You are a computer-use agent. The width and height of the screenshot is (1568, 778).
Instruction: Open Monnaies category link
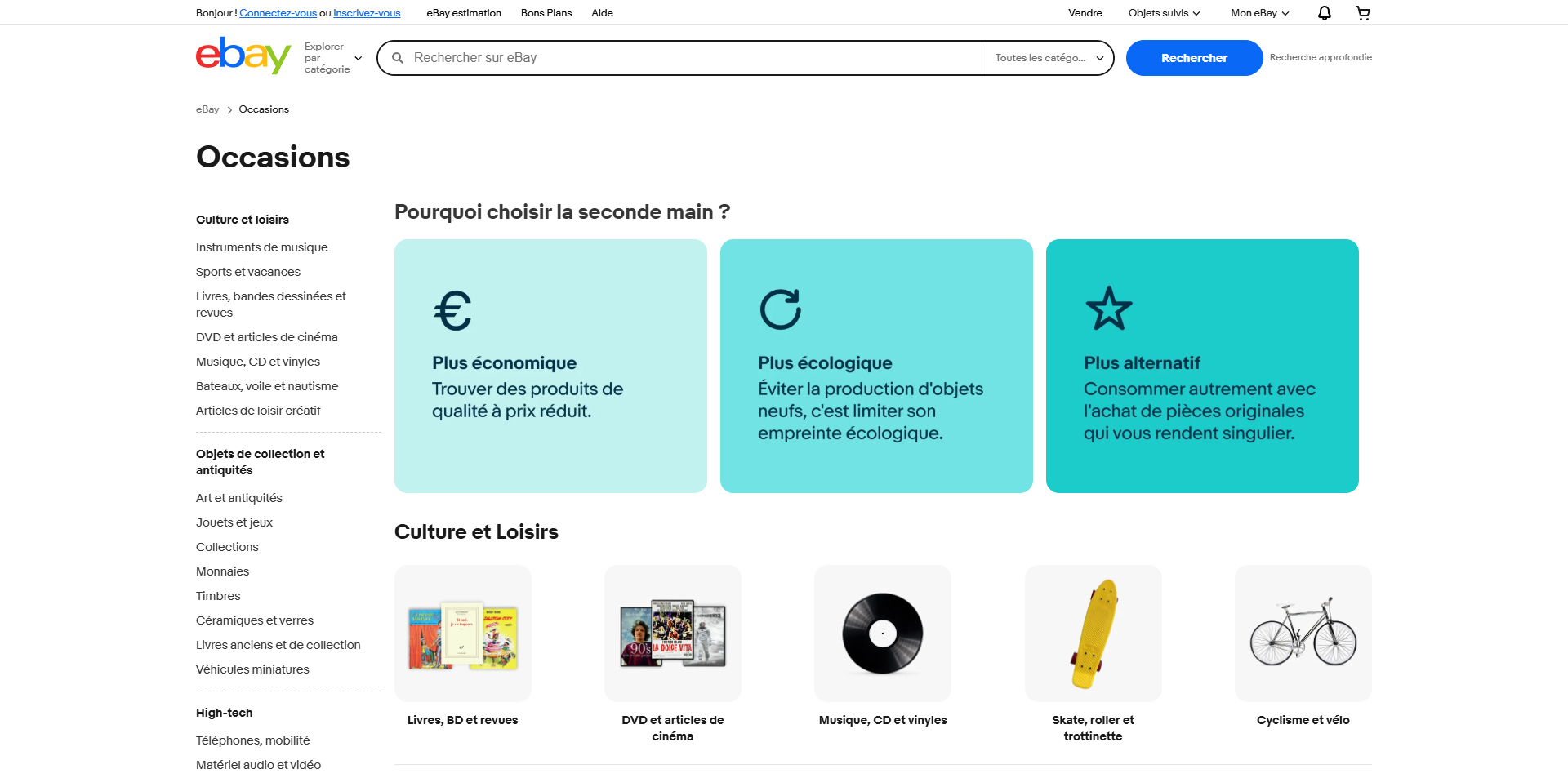(222, 571)
